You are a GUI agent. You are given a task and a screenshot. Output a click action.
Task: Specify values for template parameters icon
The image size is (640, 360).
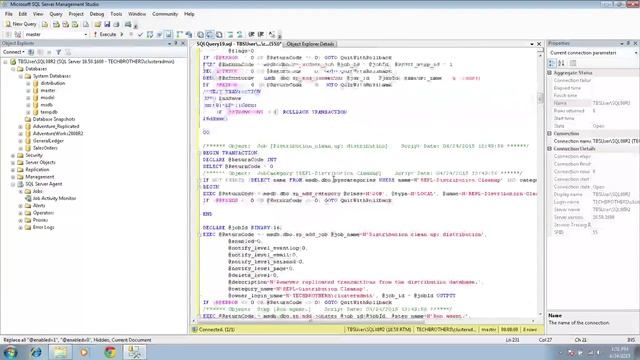[271, 35]
